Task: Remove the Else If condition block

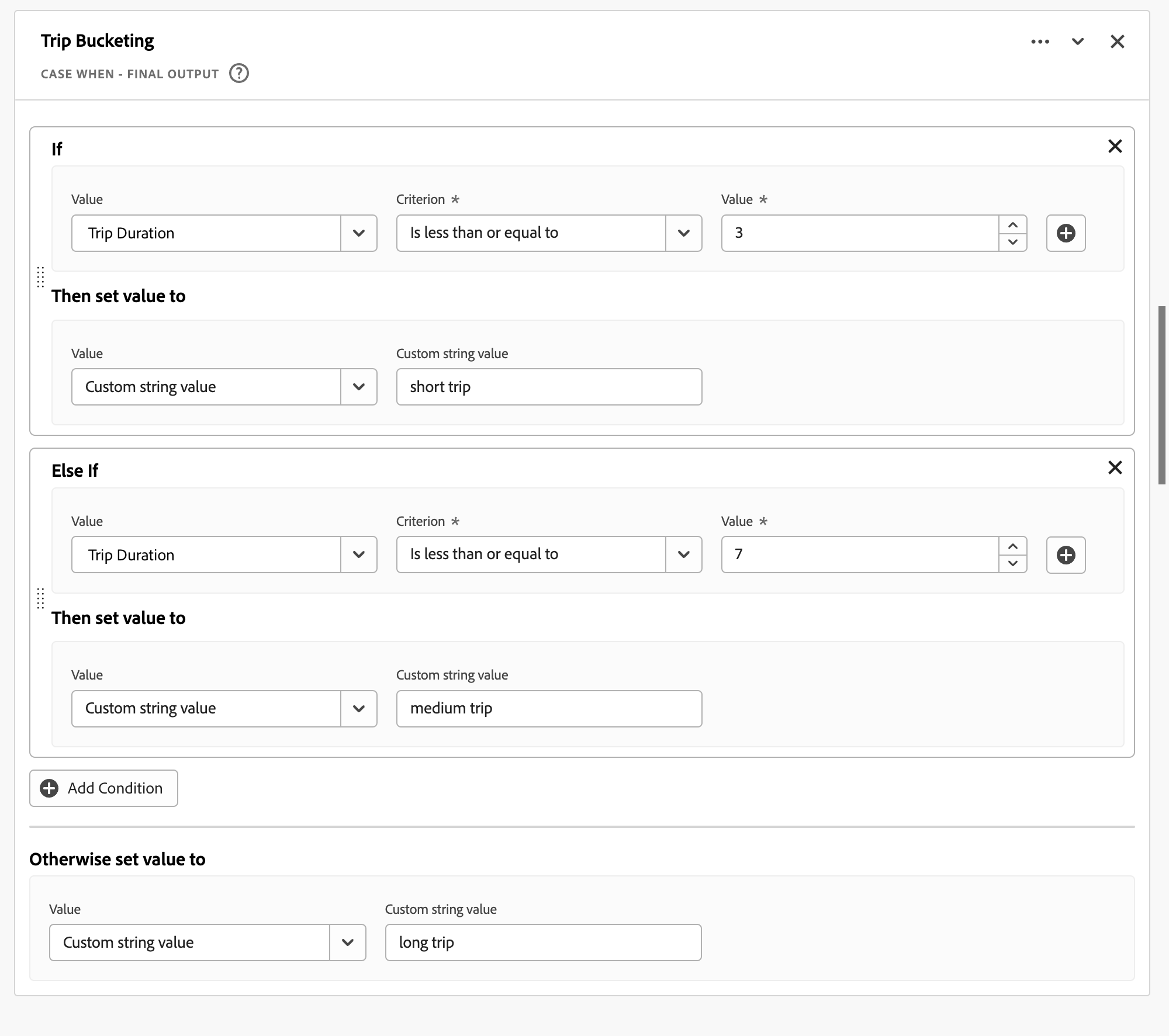Action: [1115, 467]
